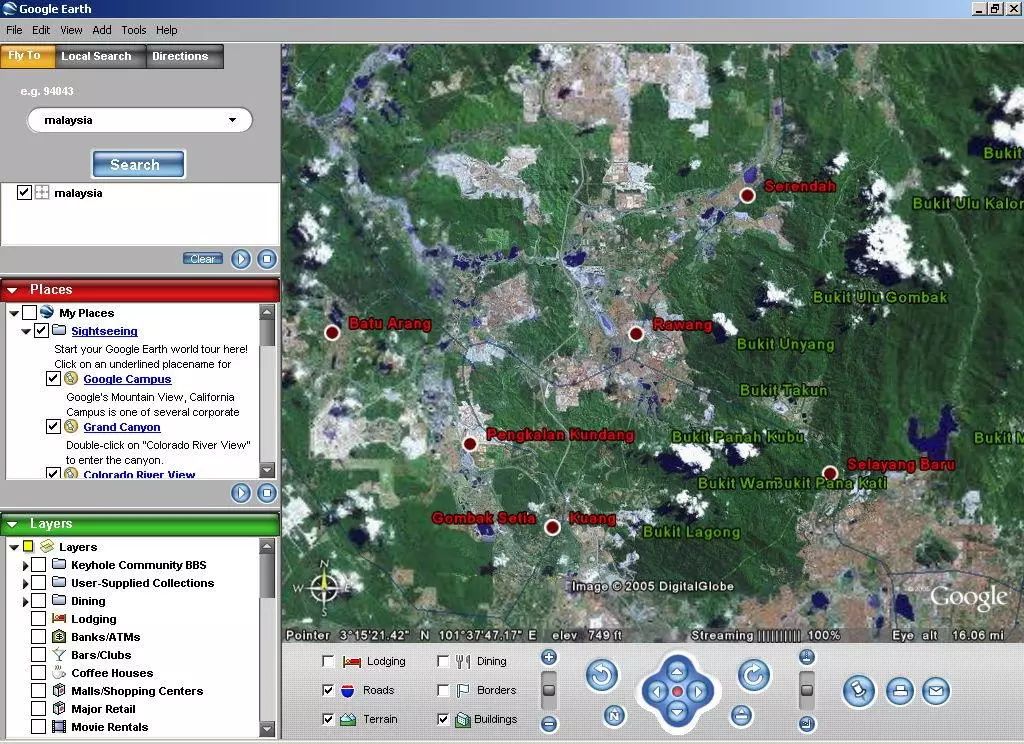
Task: Open the Fly To search dropdown arrow
Action: coord(233,120)
